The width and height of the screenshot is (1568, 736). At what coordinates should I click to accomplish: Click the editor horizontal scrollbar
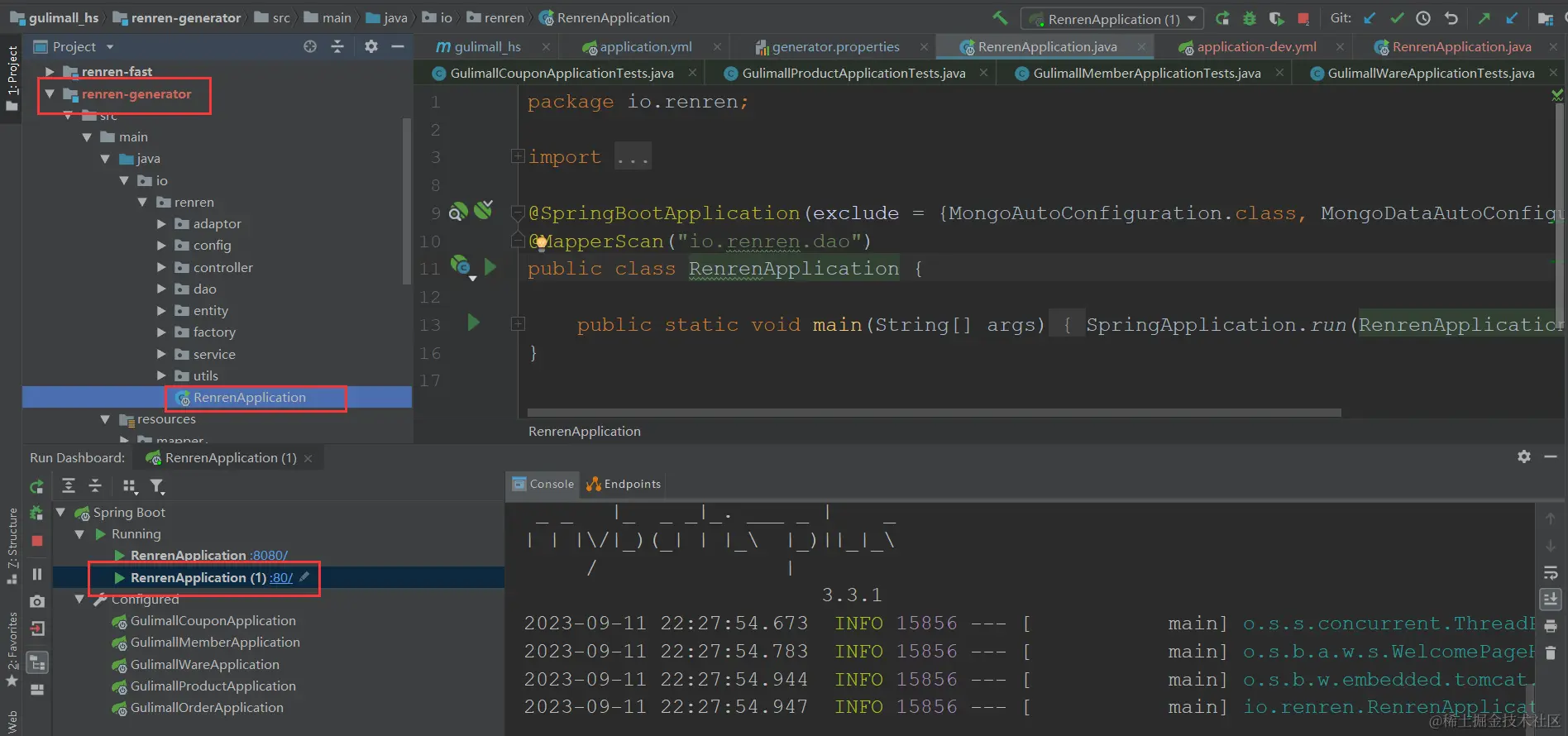click(x=935, y=412)
